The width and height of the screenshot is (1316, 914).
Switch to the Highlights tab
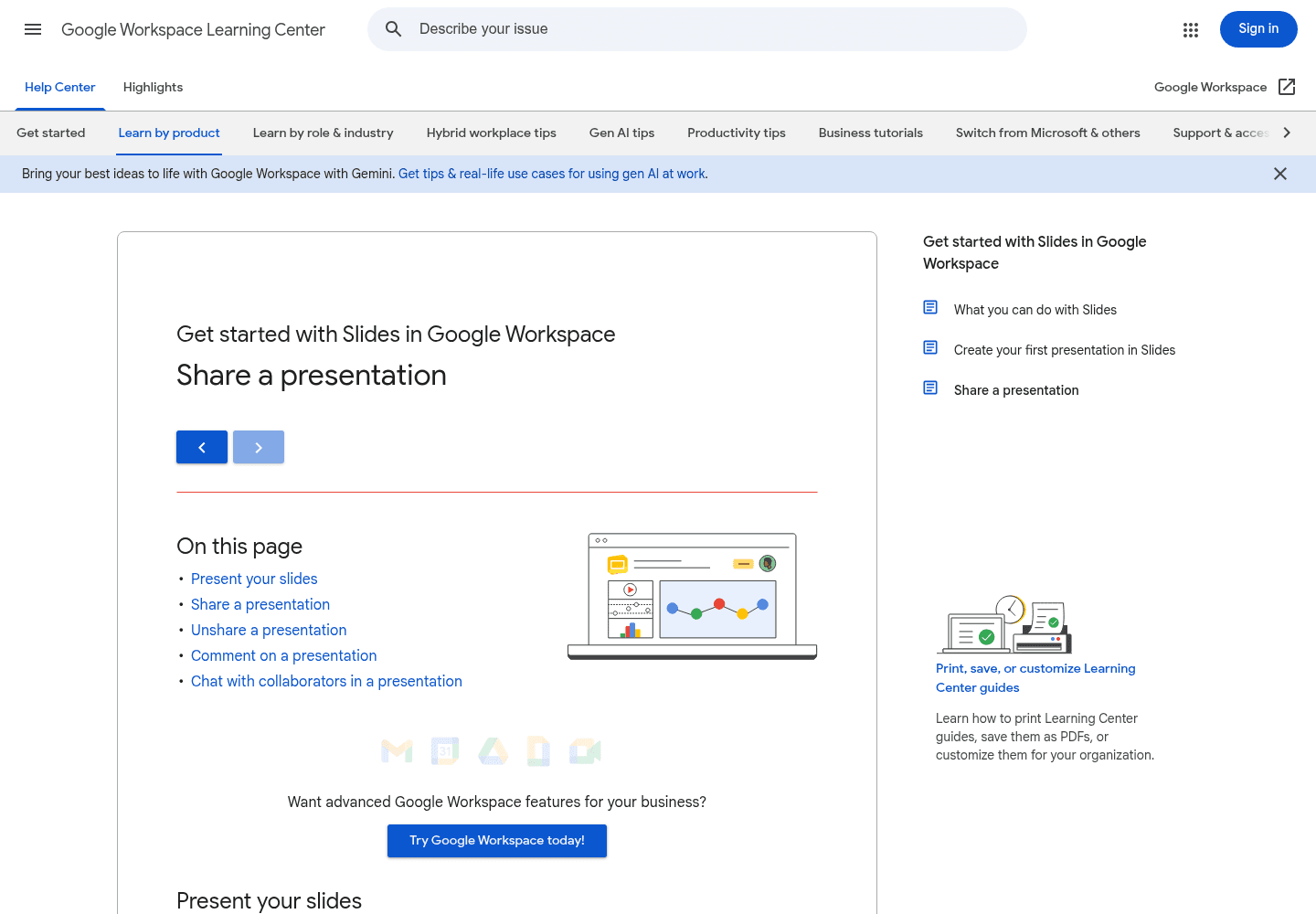[153, 87]
